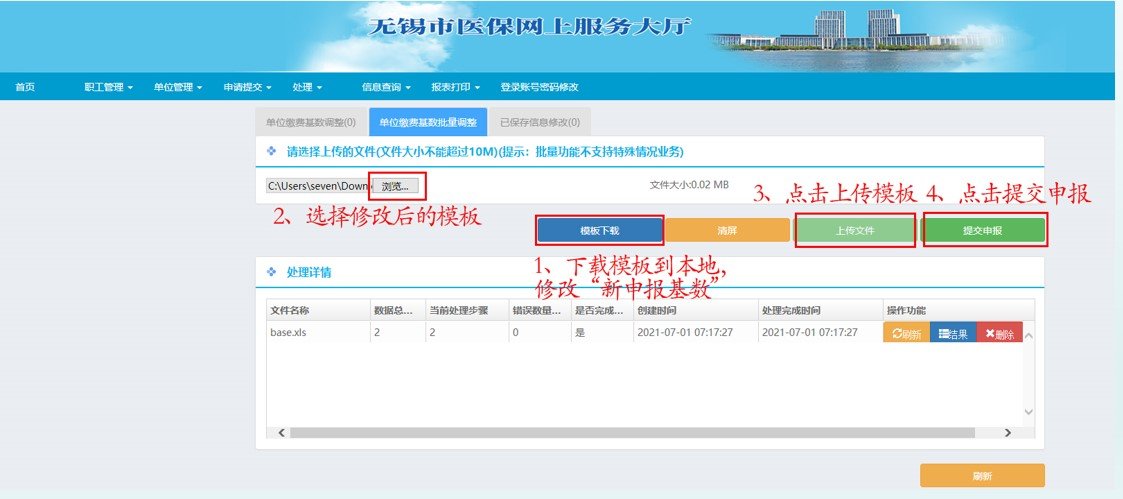Expand the 信息查询 dropdown menu
This screenshot has width=1123, height=499.
click(x=385, y=88)
